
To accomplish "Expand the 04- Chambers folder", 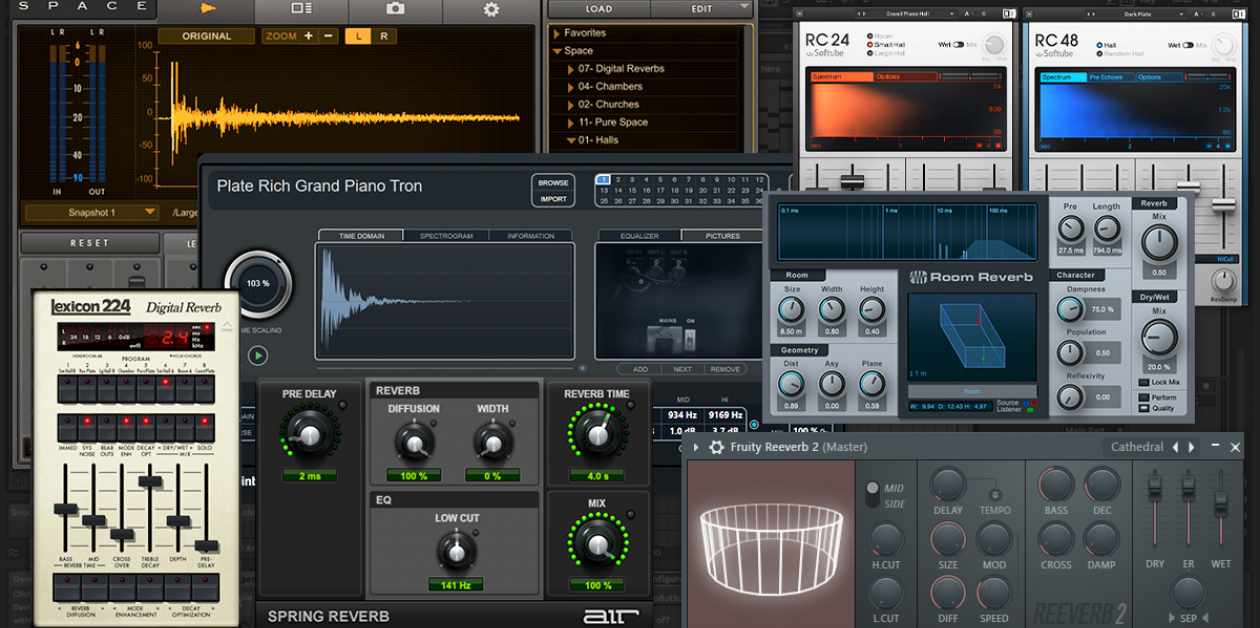I will tap(570, 87).
